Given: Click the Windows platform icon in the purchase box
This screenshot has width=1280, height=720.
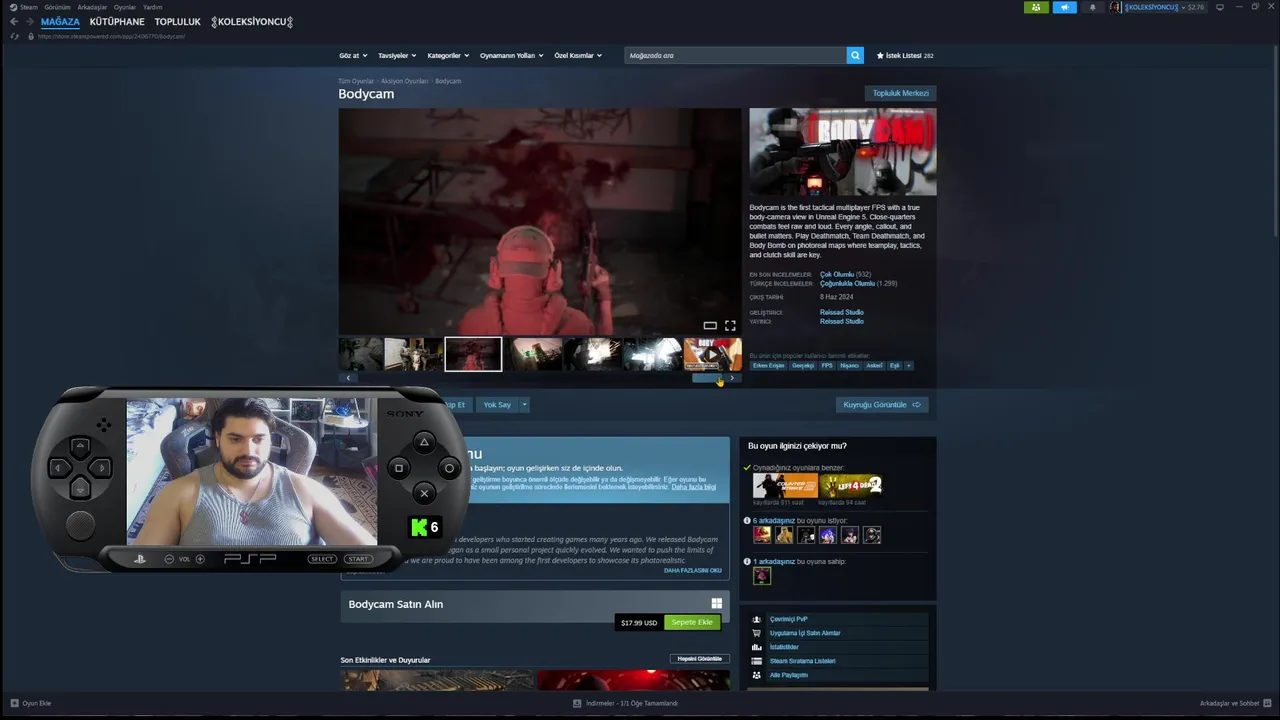Looking at the screenshot, I should click(716, 603).
